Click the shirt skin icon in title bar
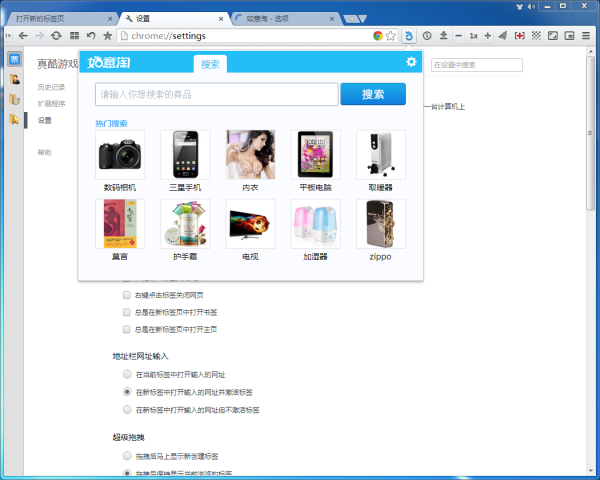The height and width of the screenshot is (480, 600). [519, 7]
